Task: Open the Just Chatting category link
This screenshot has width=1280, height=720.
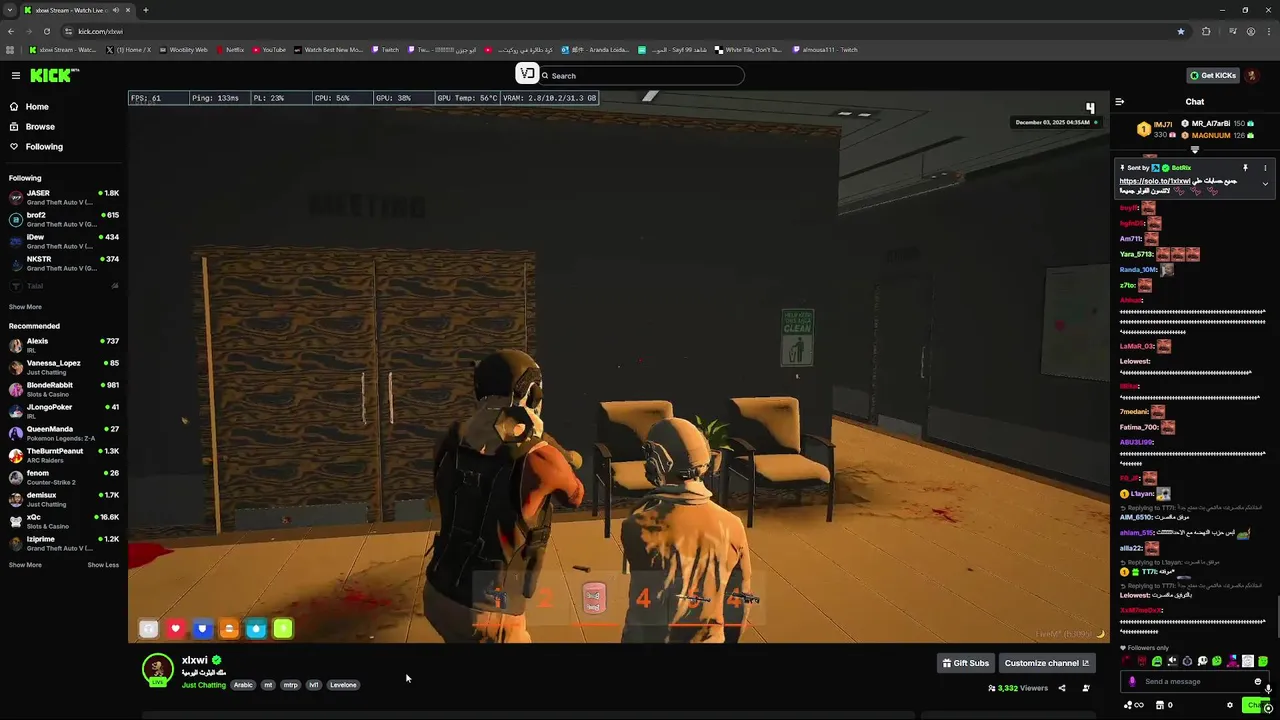Action: tap(204, 685)
